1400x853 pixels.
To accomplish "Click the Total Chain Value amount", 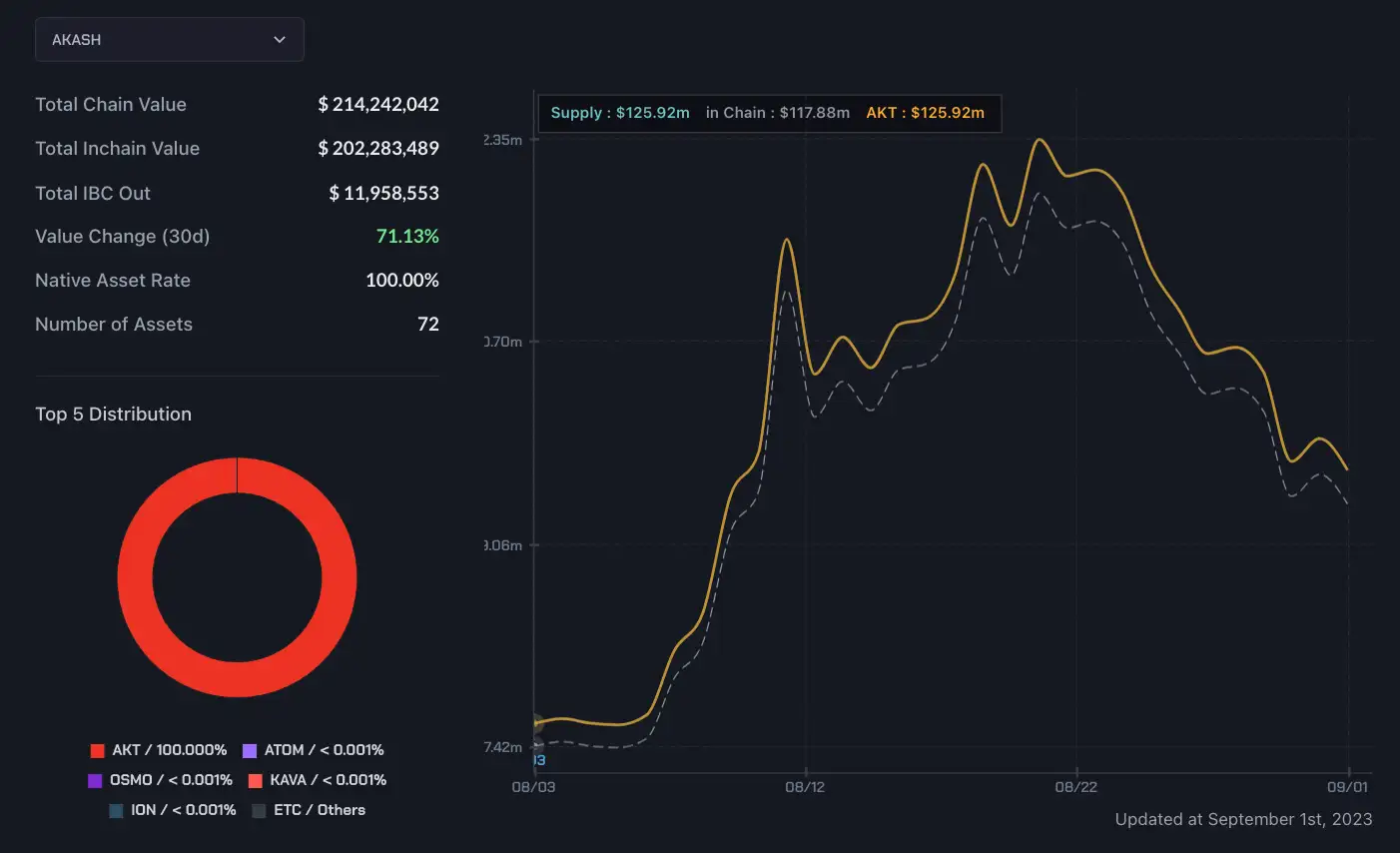I will (378, 104).
